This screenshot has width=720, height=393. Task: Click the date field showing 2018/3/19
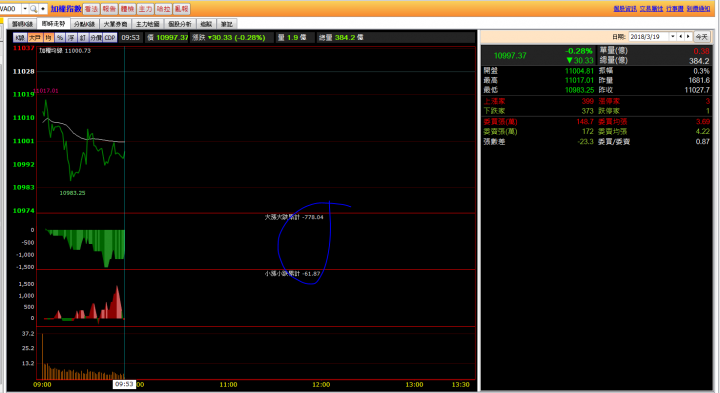click(x=649, y=36)
